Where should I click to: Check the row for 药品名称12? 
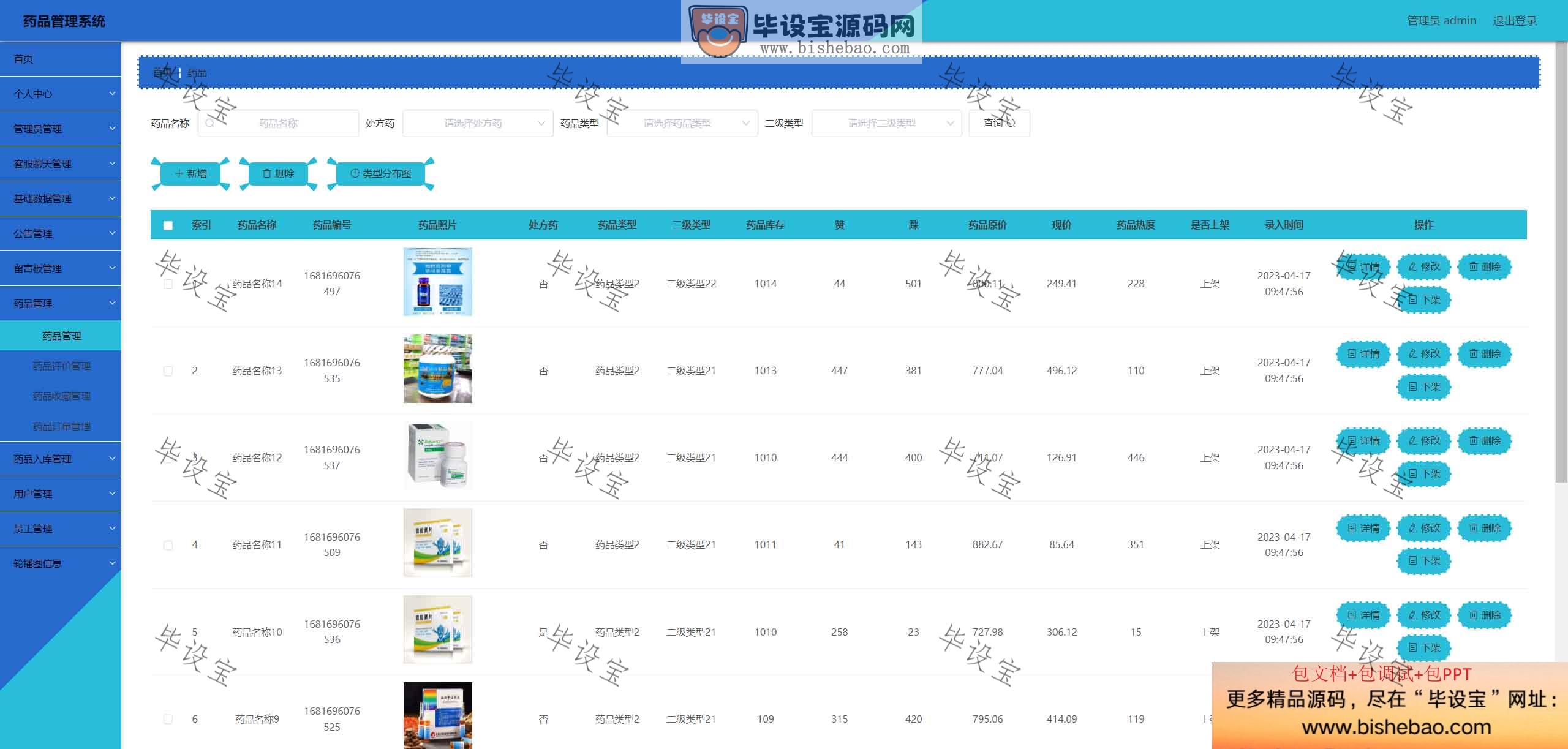coord(168,458)
